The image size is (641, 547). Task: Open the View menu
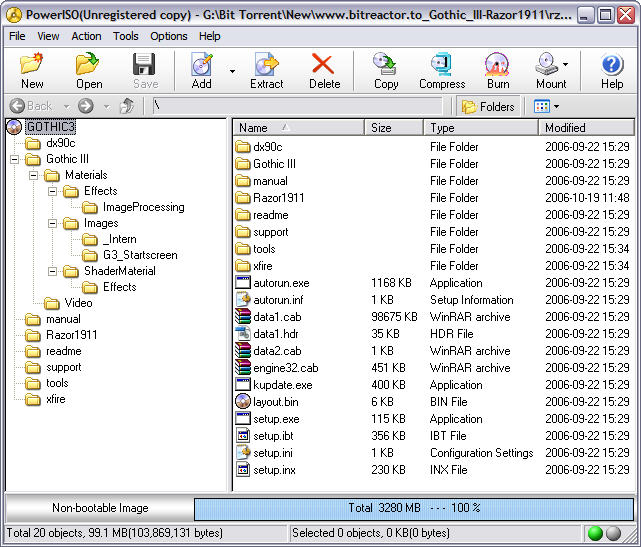[48, 36]
